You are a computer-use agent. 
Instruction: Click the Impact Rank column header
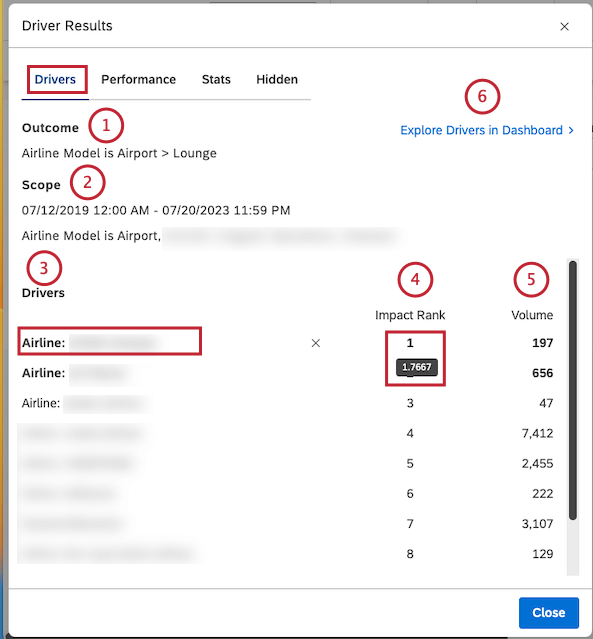coord(410,315)
